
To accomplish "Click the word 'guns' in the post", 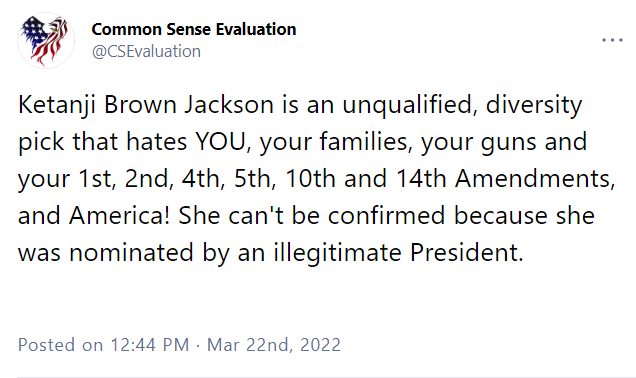I will [509, 143].
